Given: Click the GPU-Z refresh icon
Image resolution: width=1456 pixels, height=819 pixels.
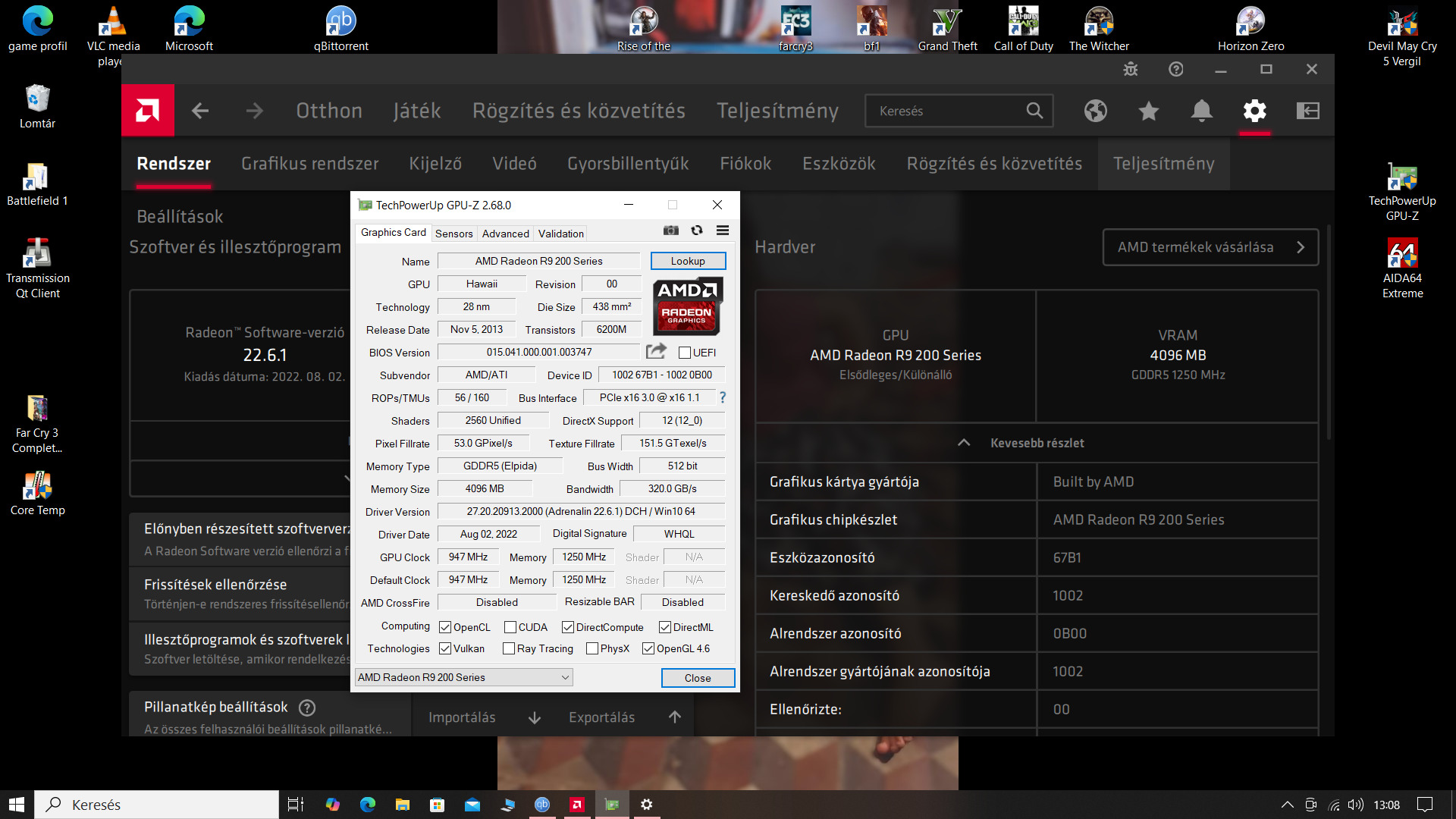Looking at the screenshot, I should [697, 231].
